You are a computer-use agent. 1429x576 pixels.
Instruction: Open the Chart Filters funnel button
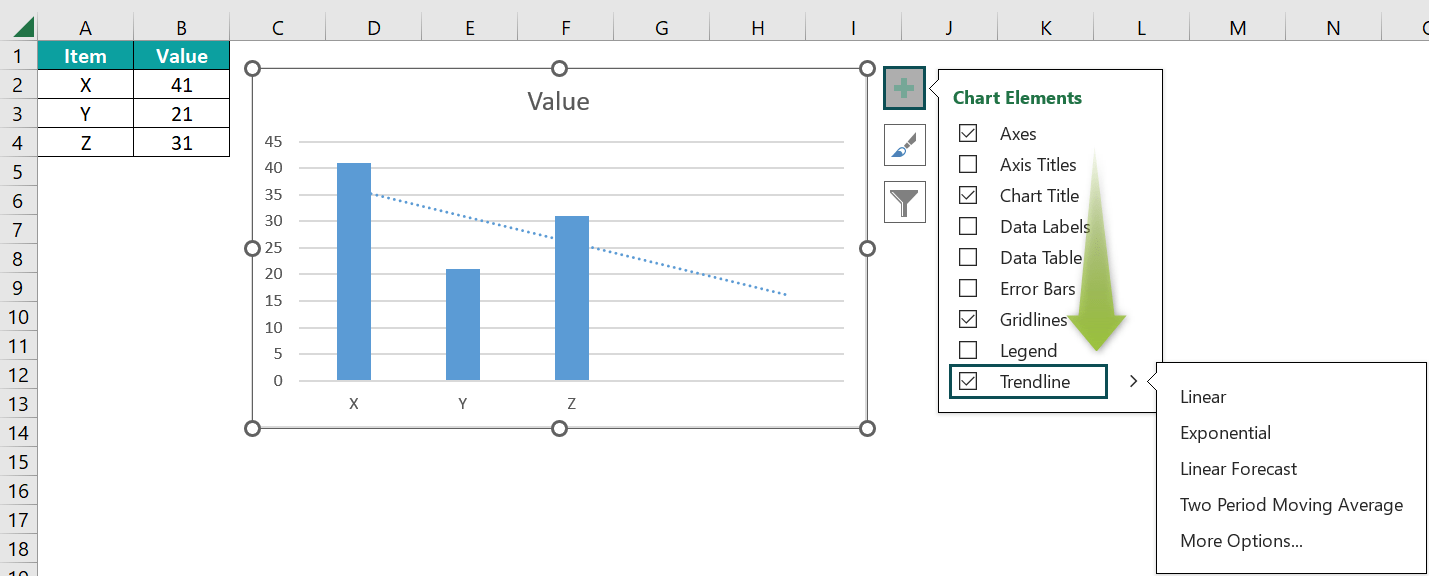tap(904, 202)
